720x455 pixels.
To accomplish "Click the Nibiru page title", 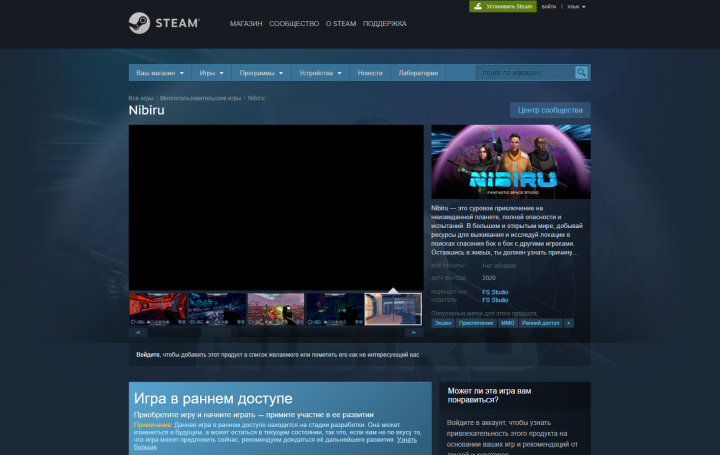I will 146,110.
